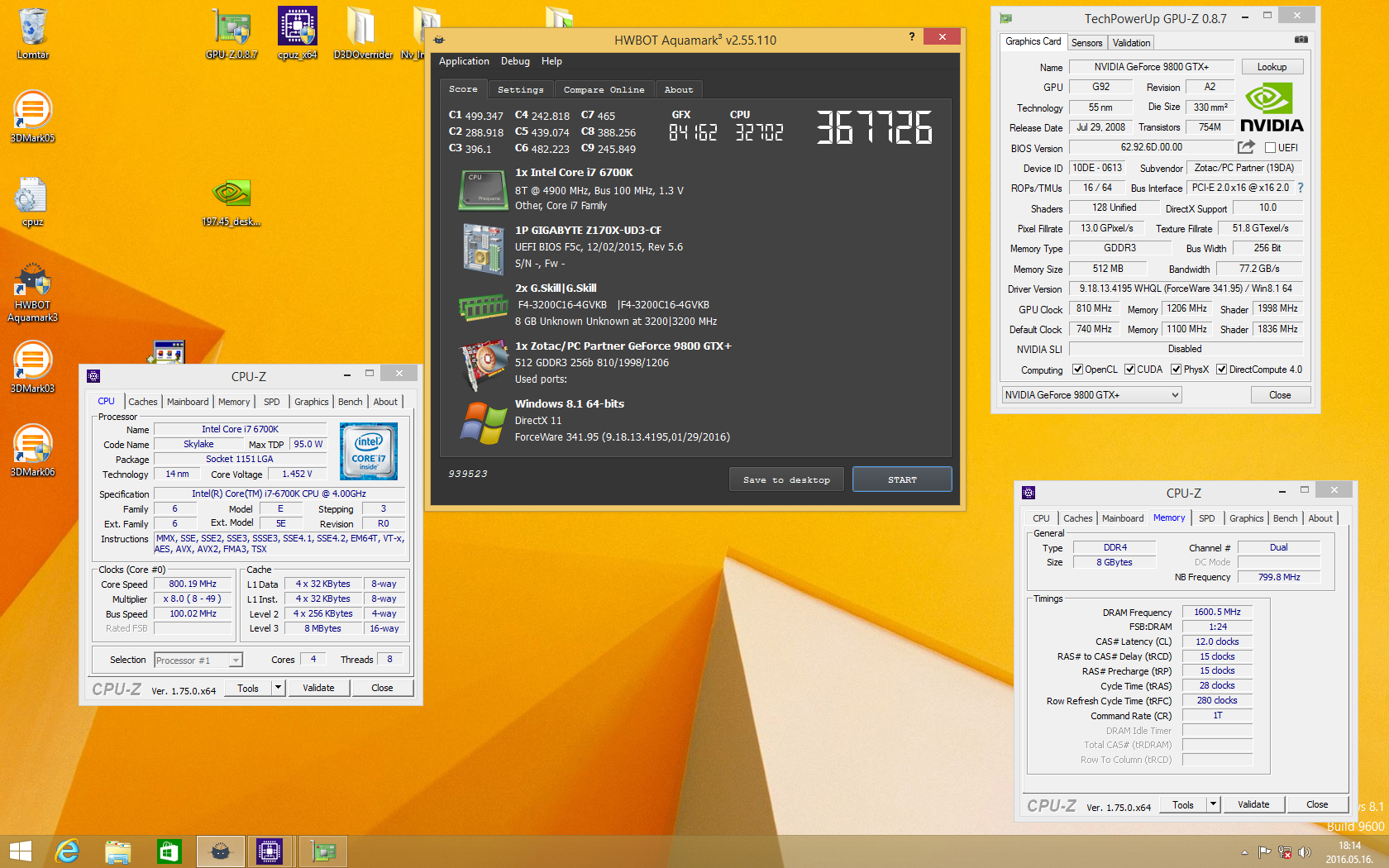
Task: Open the Caches tab in left CPU-Z window
Action: (x=142, y=402)
